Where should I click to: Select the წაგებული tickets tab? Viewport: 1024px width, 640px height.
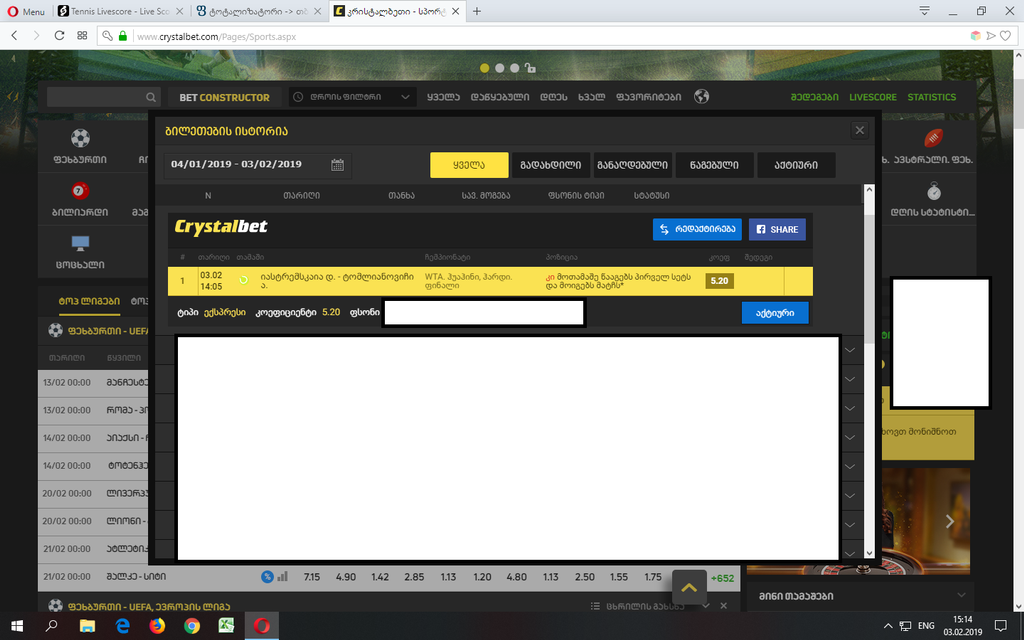pos(714,165)
